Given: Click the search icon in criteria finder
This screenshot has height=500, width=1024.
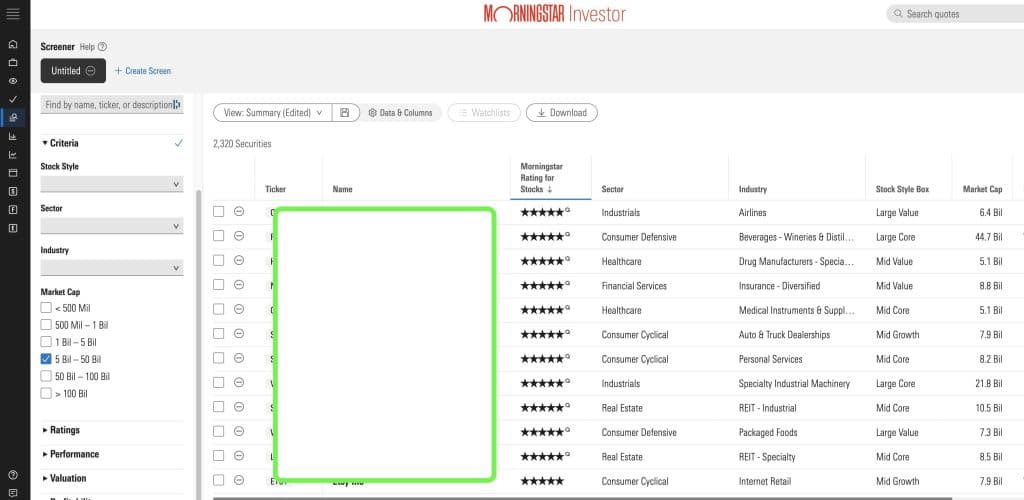Looking at the screenshot, I should click(177, 104).
